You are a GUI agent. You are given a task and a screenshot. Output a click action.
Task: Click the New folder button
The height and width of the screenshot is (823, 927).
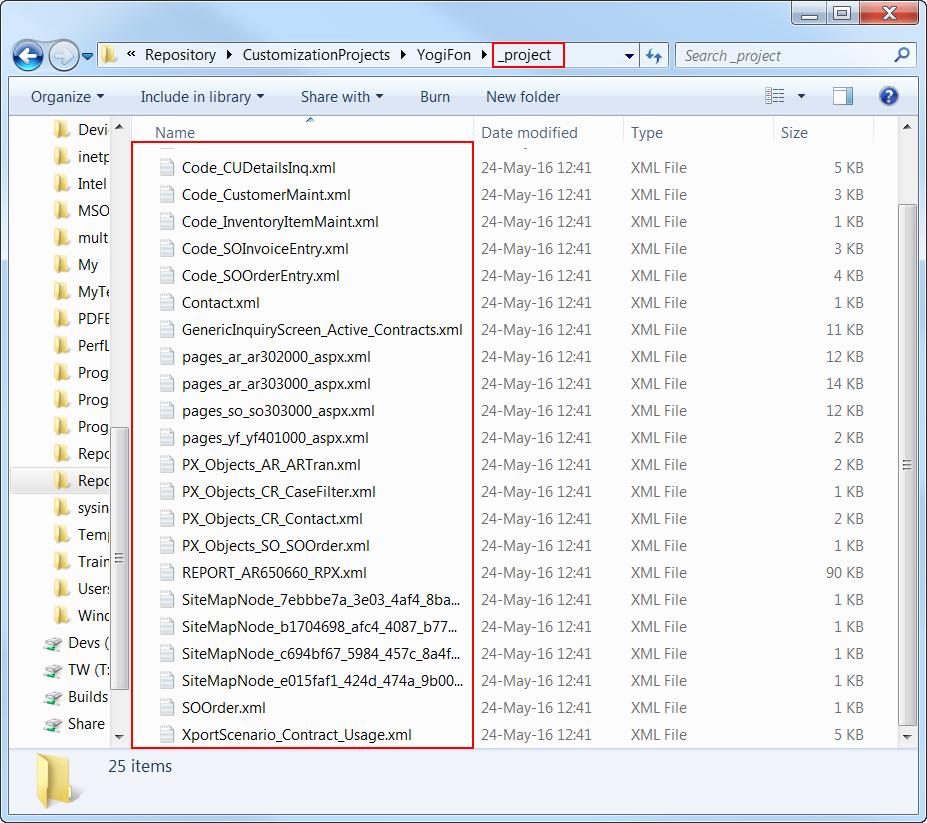pos(523,97)
